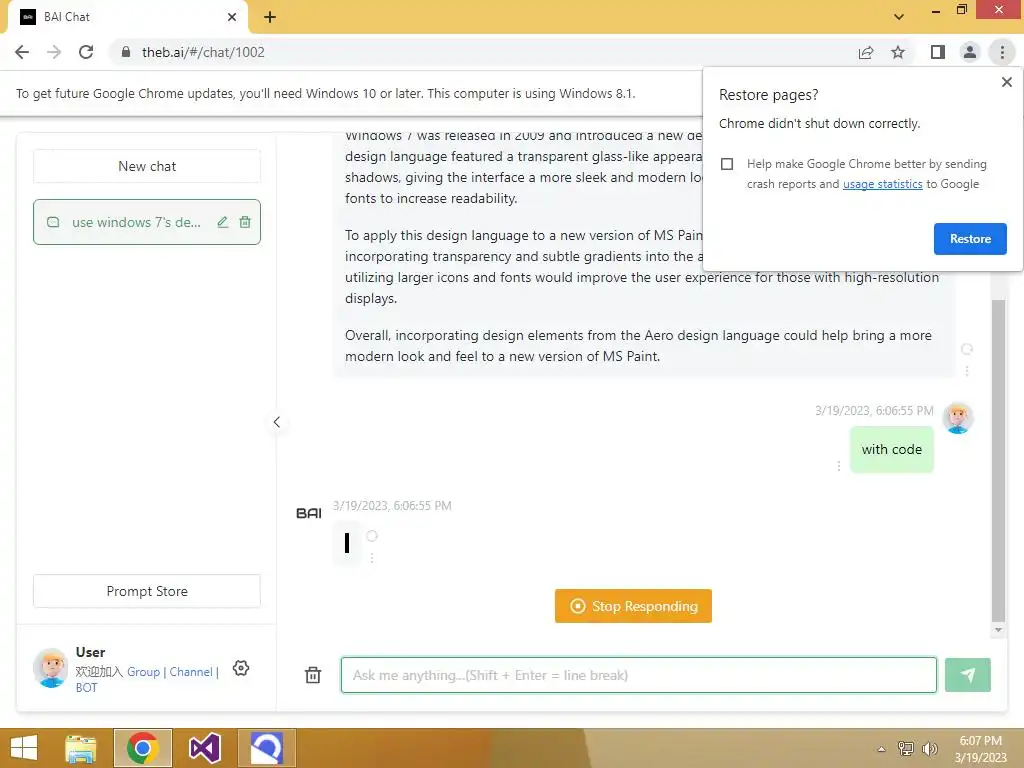Open the Windows Start button
This screenshot has height=768, width=1024.
click(x=24, y=748)
